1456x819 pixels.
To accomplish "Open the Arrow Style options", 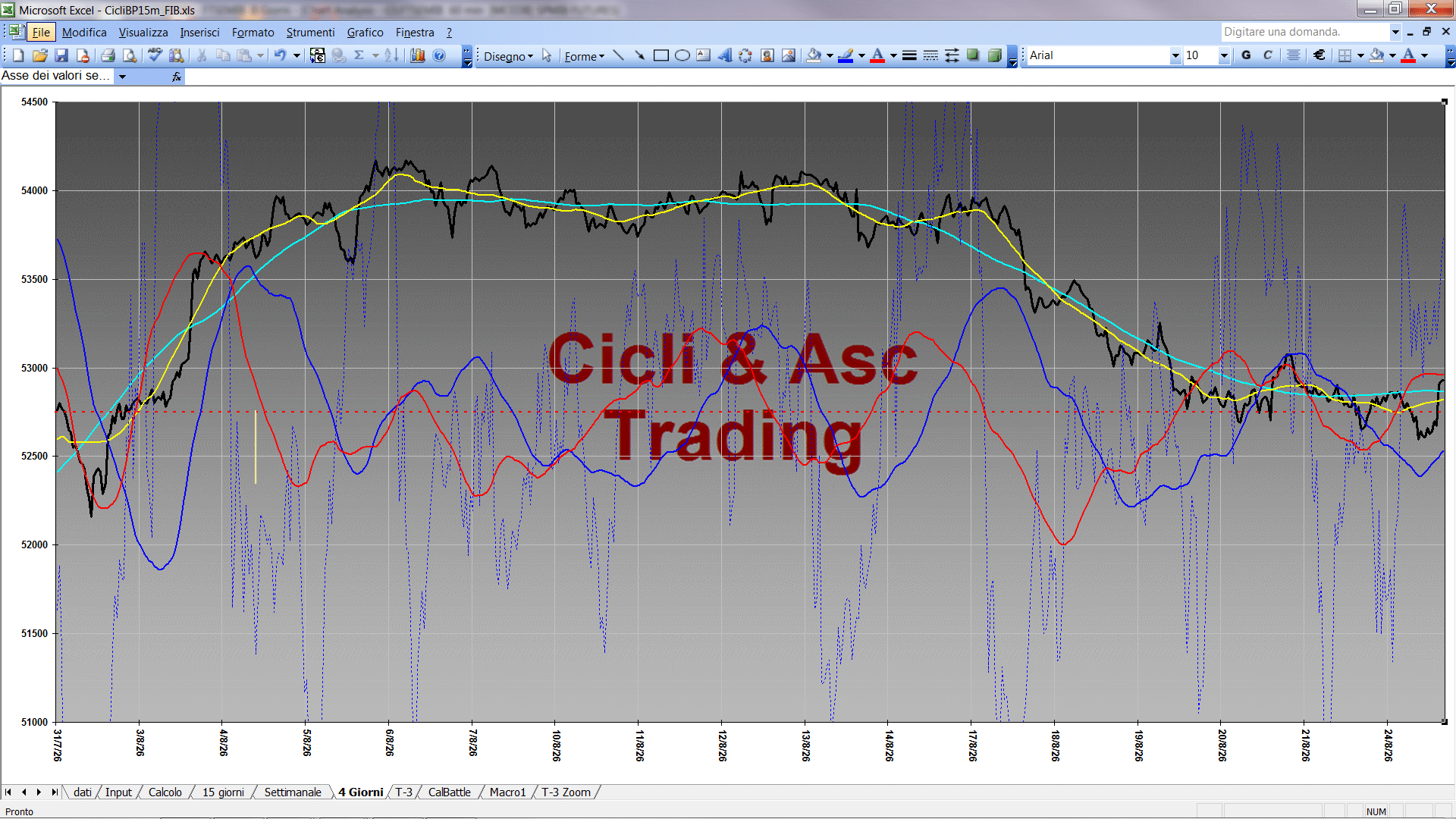I will click(x=952, y=55).
